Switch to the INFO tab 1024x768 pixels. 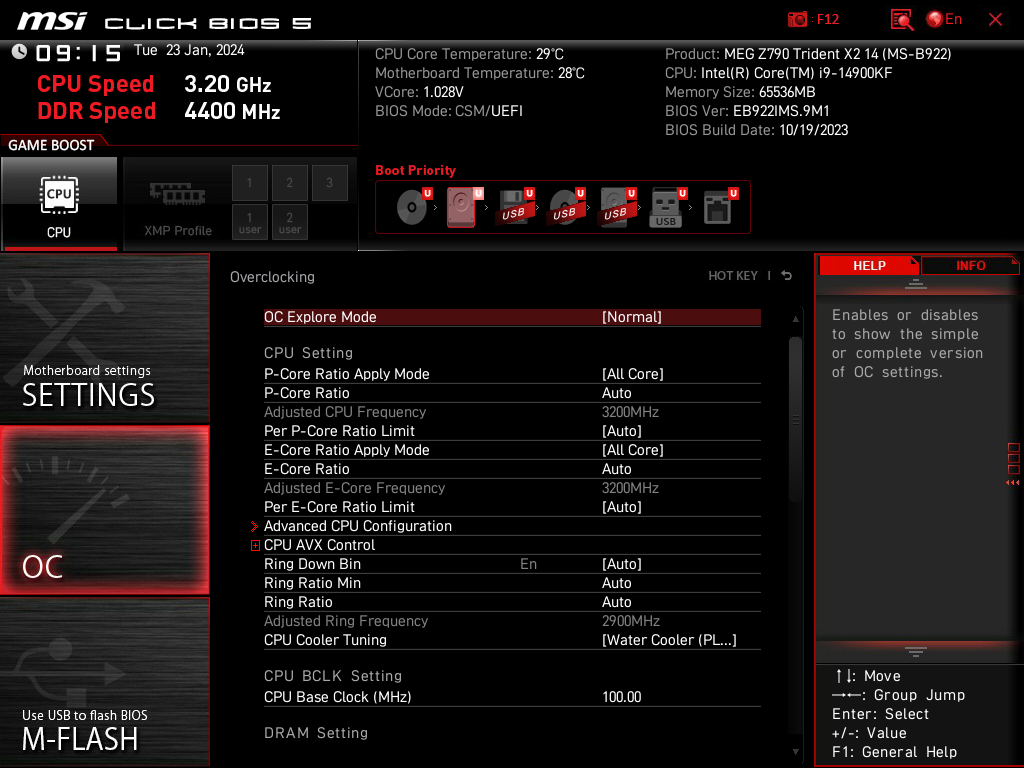click(970, 266)
